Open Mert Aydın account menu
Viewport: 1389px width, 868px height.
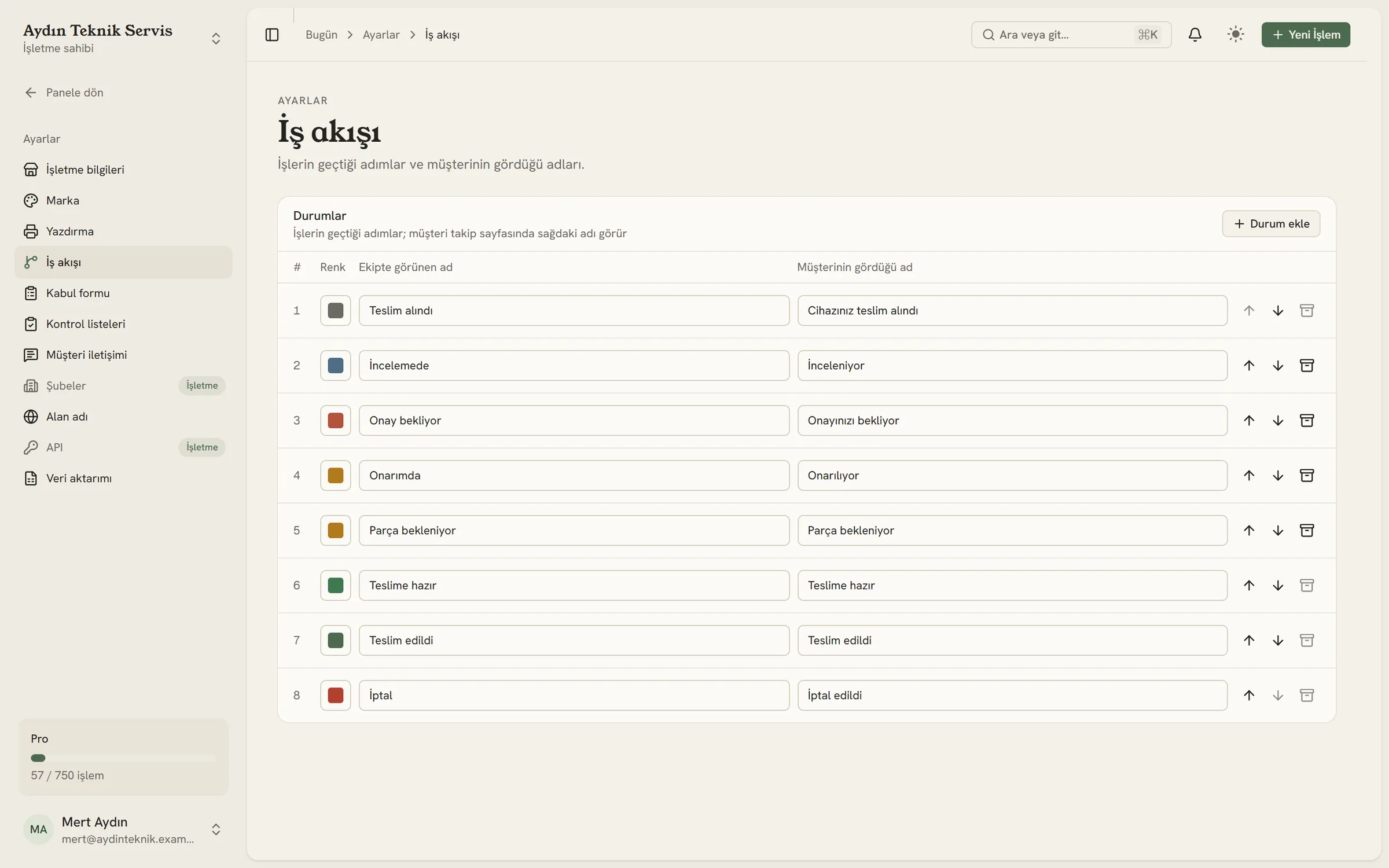click(123, 829)
